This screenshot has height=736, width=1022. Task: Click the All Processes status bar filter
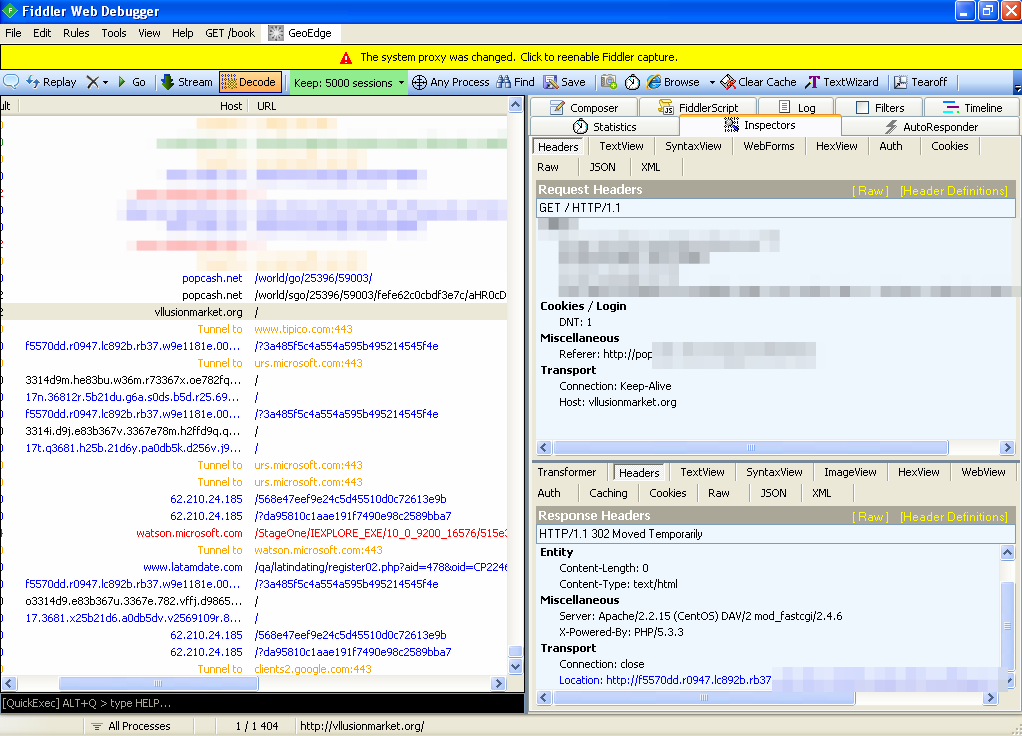[131, 726]
